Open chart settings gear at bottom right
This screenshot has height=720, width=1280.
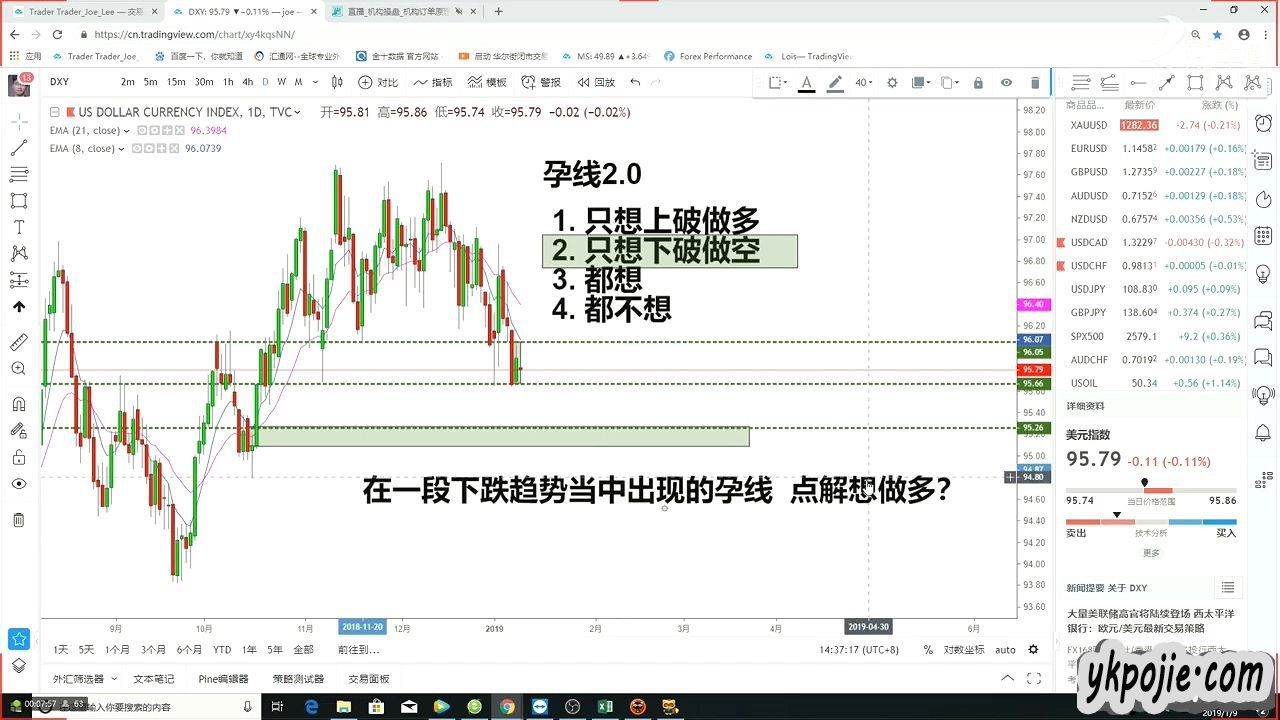[1034, 650]
